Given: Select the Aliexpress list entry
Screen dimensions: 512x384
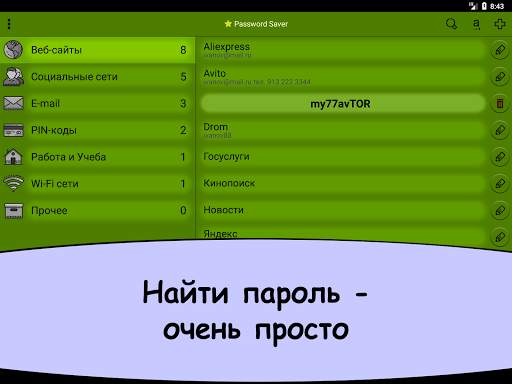Looking at the screenshot, I should [x=343, y=50].
